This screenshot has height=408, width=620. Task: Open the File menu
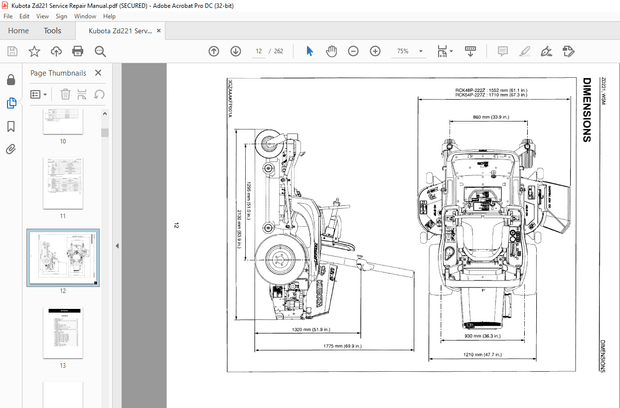8,16
